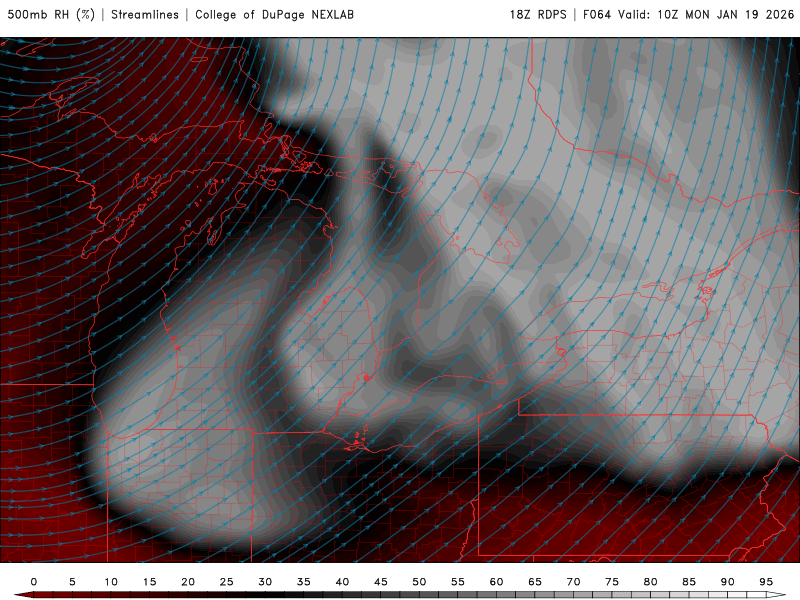Click the colorbar label "50"
The image size is (800, 600).
[x=419, y=582]
